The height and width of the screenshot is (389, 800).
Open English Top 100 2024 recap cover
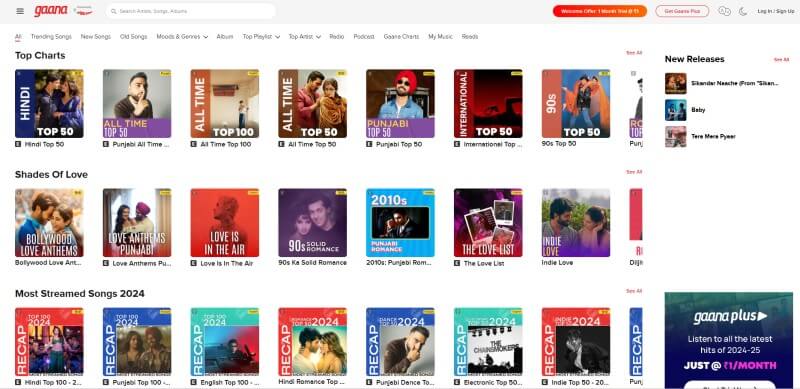click(224, 342)
